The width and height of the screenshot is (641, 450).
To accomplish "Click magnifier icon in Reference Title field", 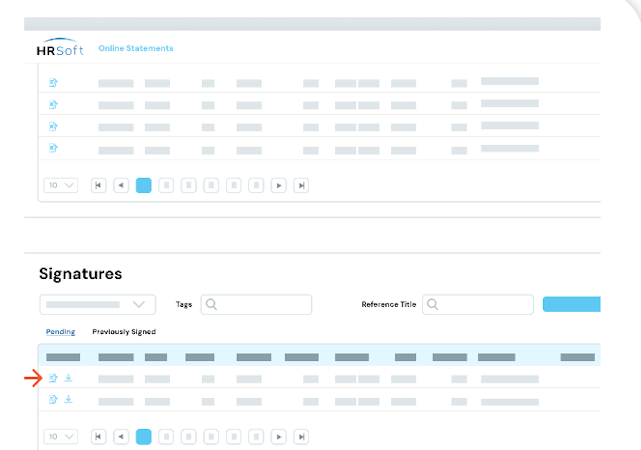I will coord(433,304).
